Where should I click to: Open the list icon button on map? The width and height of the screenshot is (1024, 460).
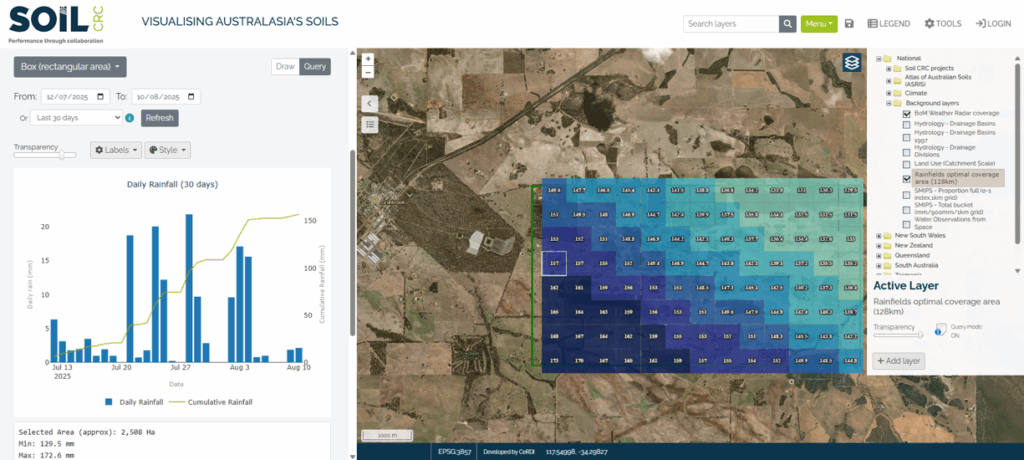[370, 124]
